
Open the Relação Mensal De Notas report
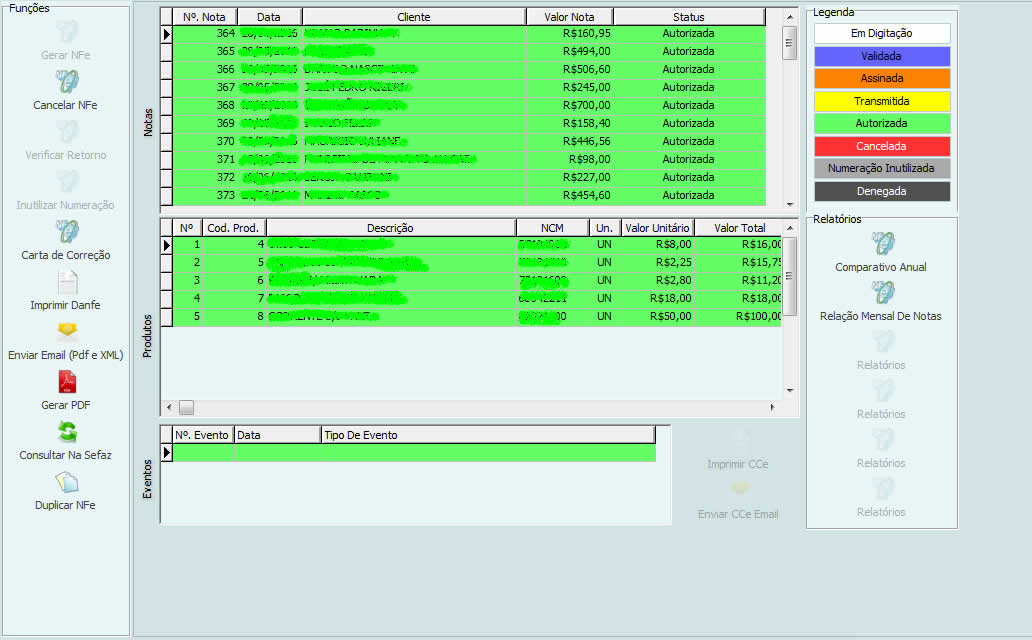(x=881, y=293)
